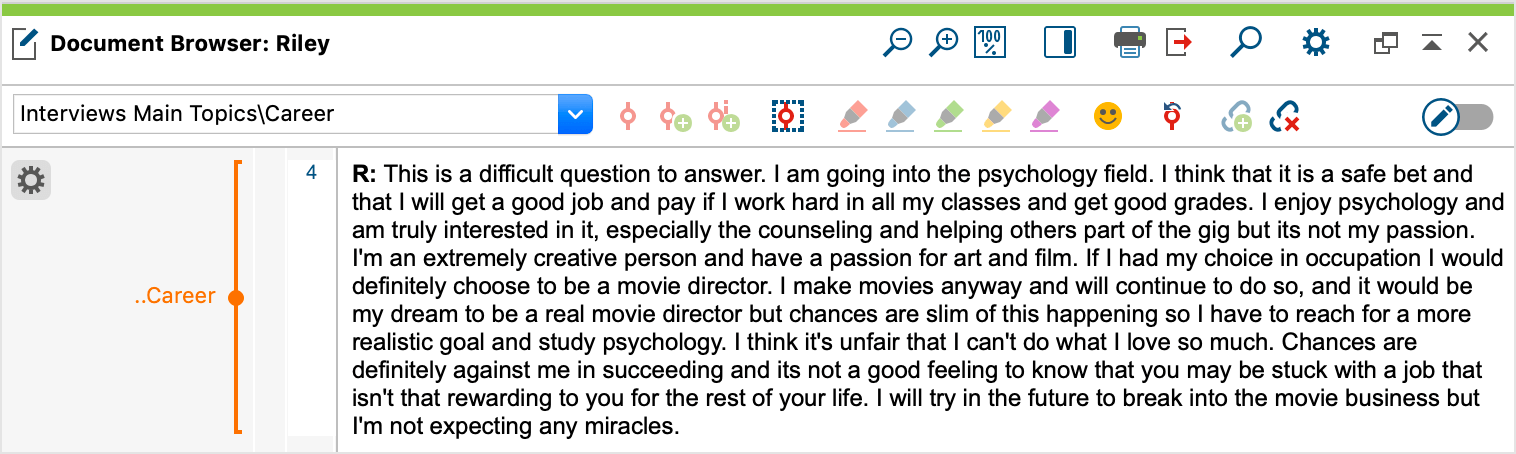Code segment with the red coding icon
This screenshot has height=454, width=1516.
pyautogui.click(x=628, y=117)
